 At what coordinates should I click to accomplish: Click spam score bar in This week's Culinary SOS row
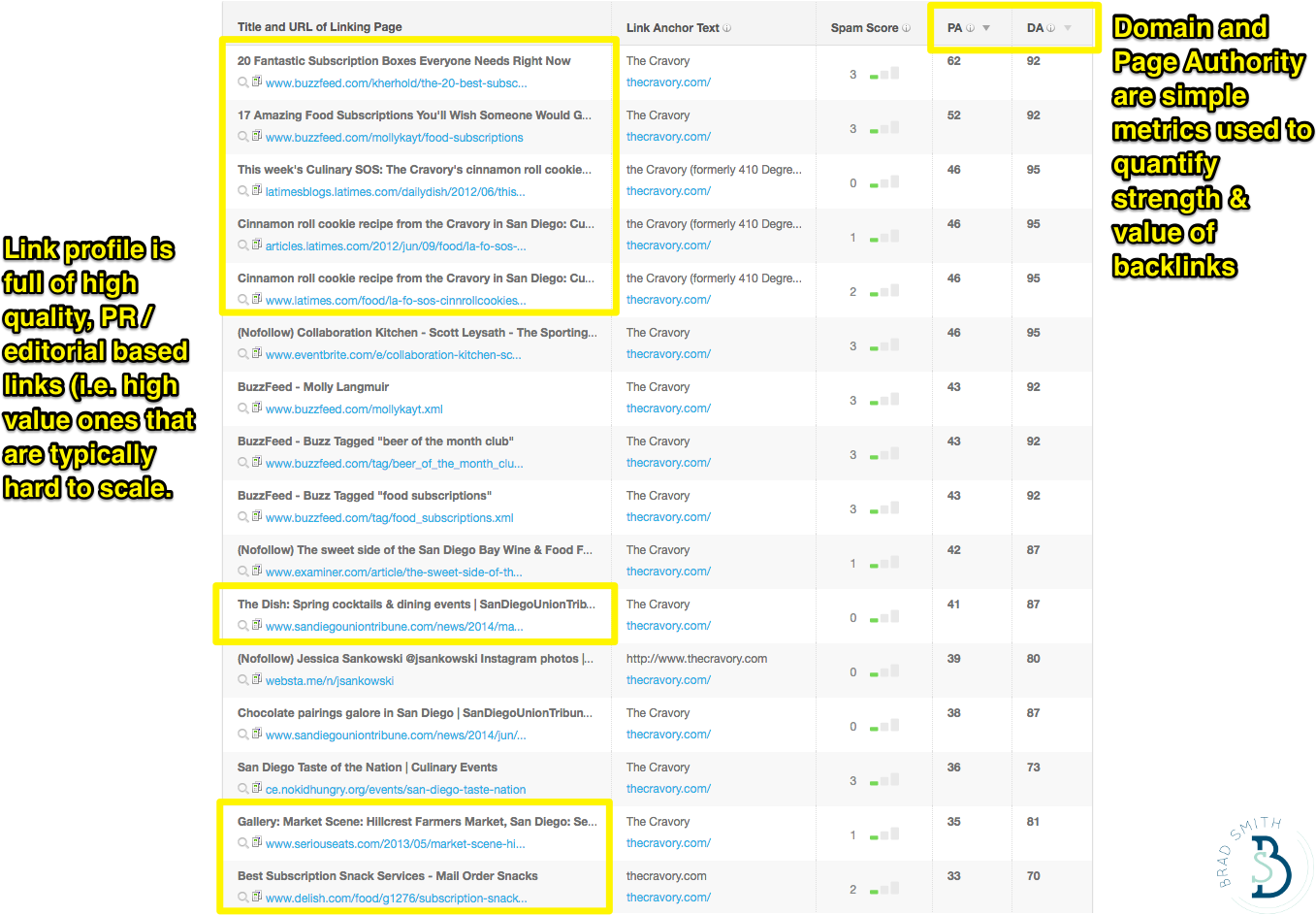click(884, 182)
